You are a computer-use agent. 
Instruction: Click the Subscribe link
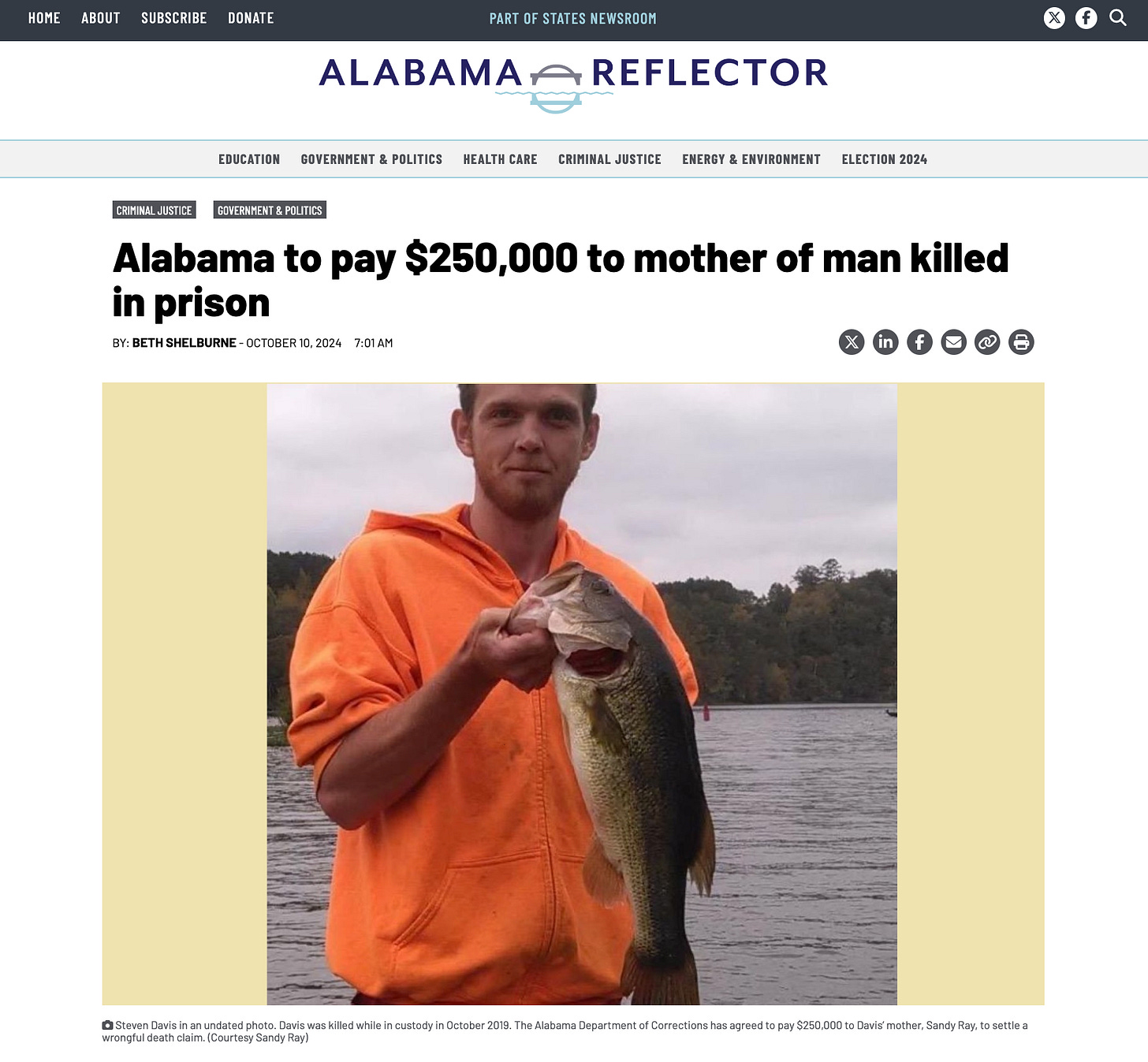173,18
